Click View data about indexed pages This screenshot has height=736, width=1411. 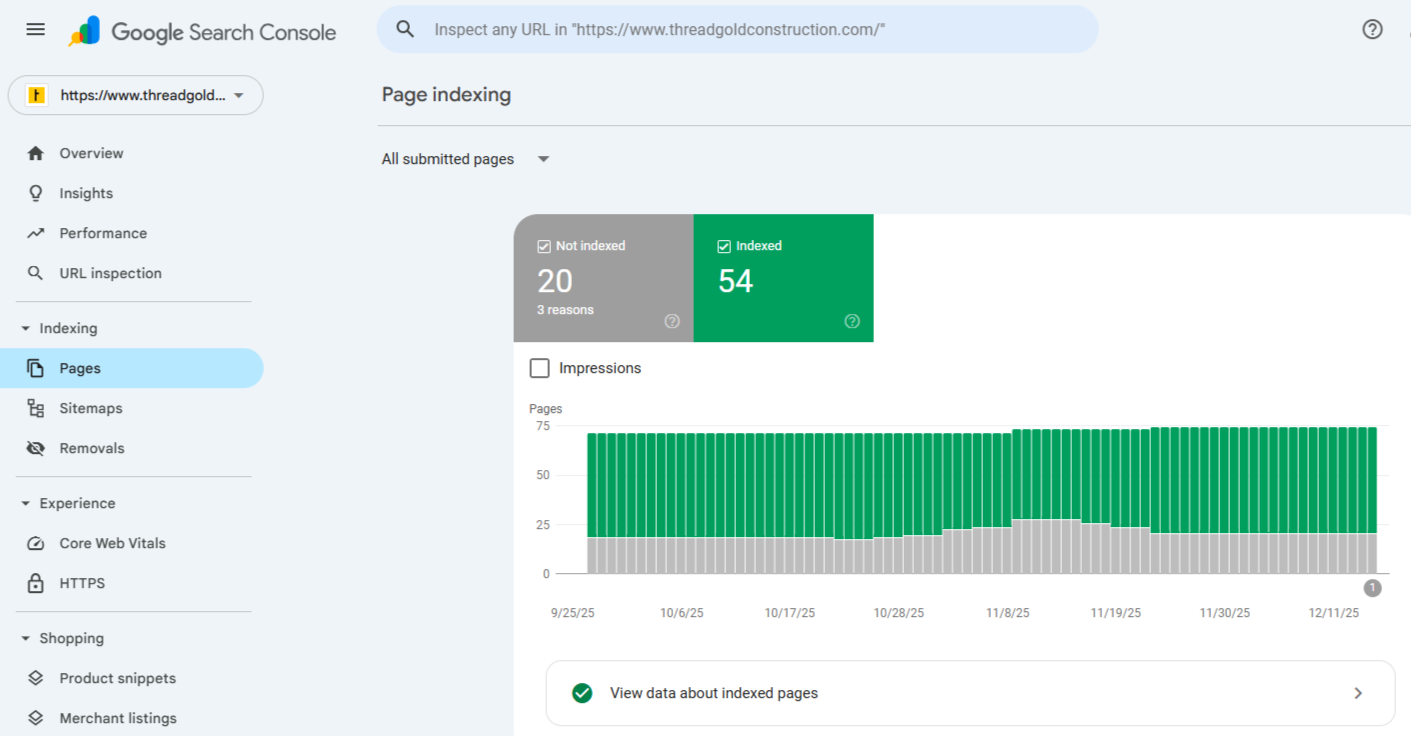(x=714, y=692)
